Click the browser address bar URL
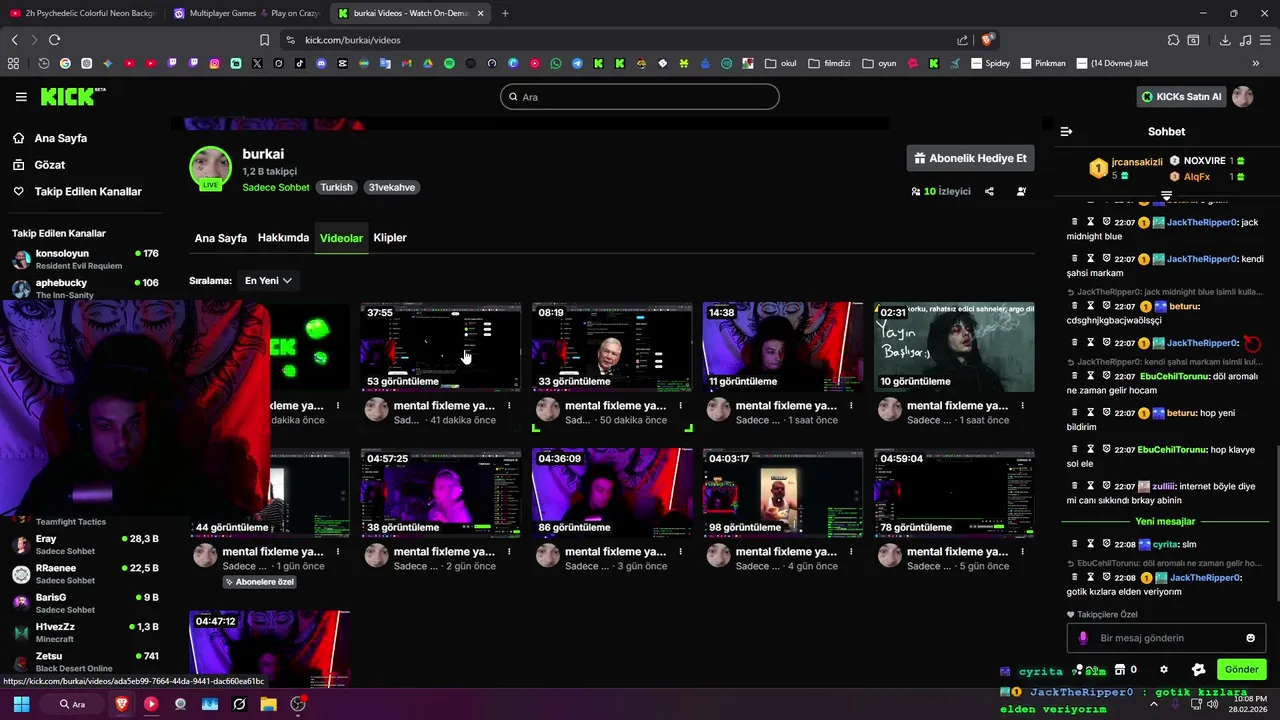The image size is (1280, 720). point(353,40)
